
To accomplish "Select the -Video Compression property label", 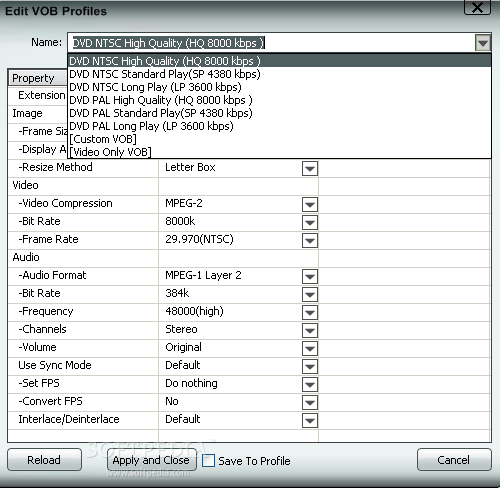I will 65,203.
